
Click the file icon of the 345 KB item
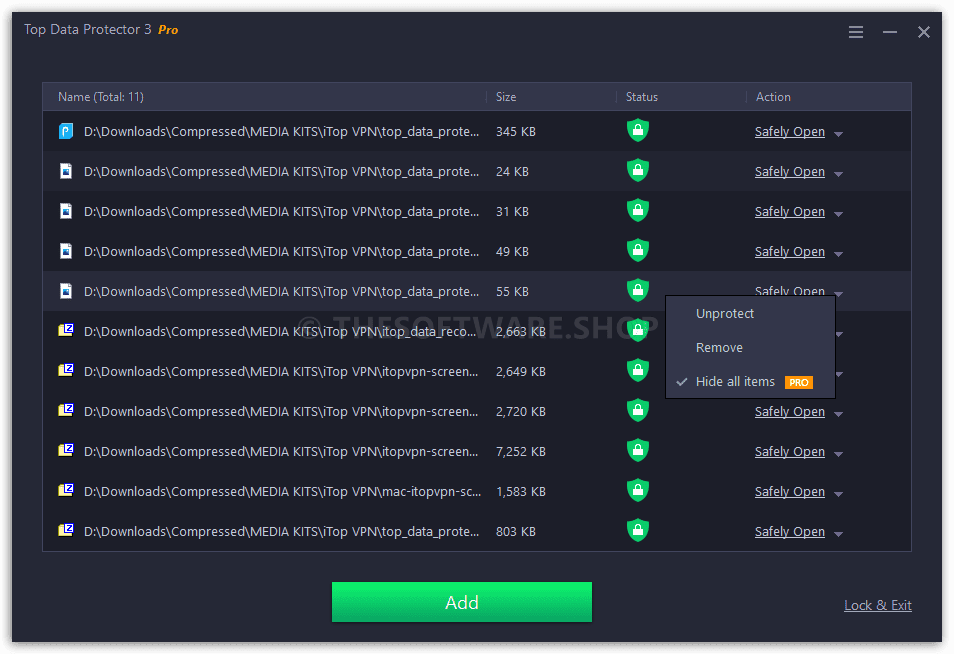tap(66, 131)
